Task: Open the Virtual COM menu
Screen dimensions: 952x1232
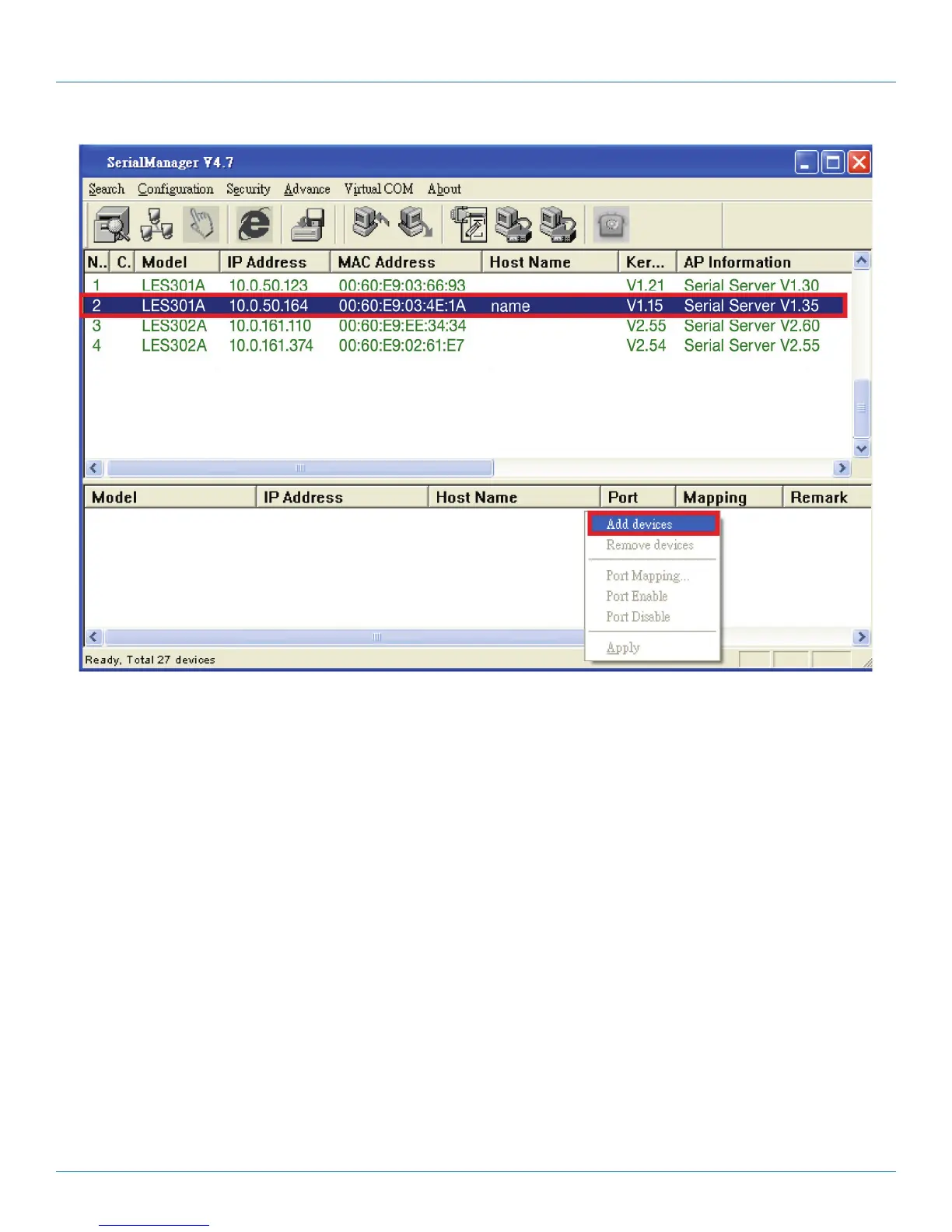Action: [x=379, y=189]
